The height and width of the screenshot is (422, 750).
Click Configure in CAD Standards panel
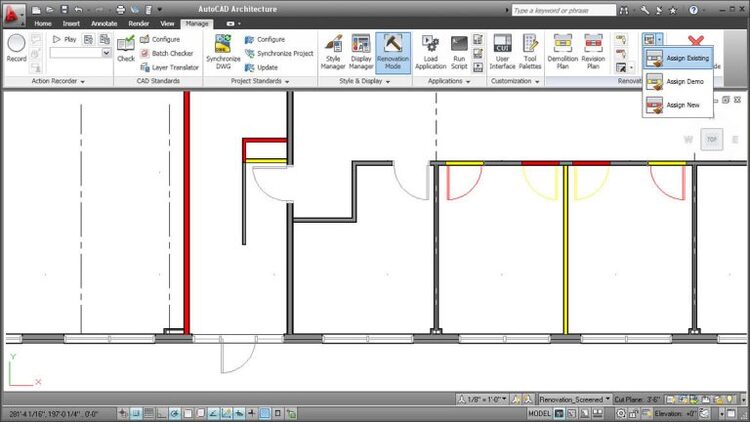coord(160,39)
